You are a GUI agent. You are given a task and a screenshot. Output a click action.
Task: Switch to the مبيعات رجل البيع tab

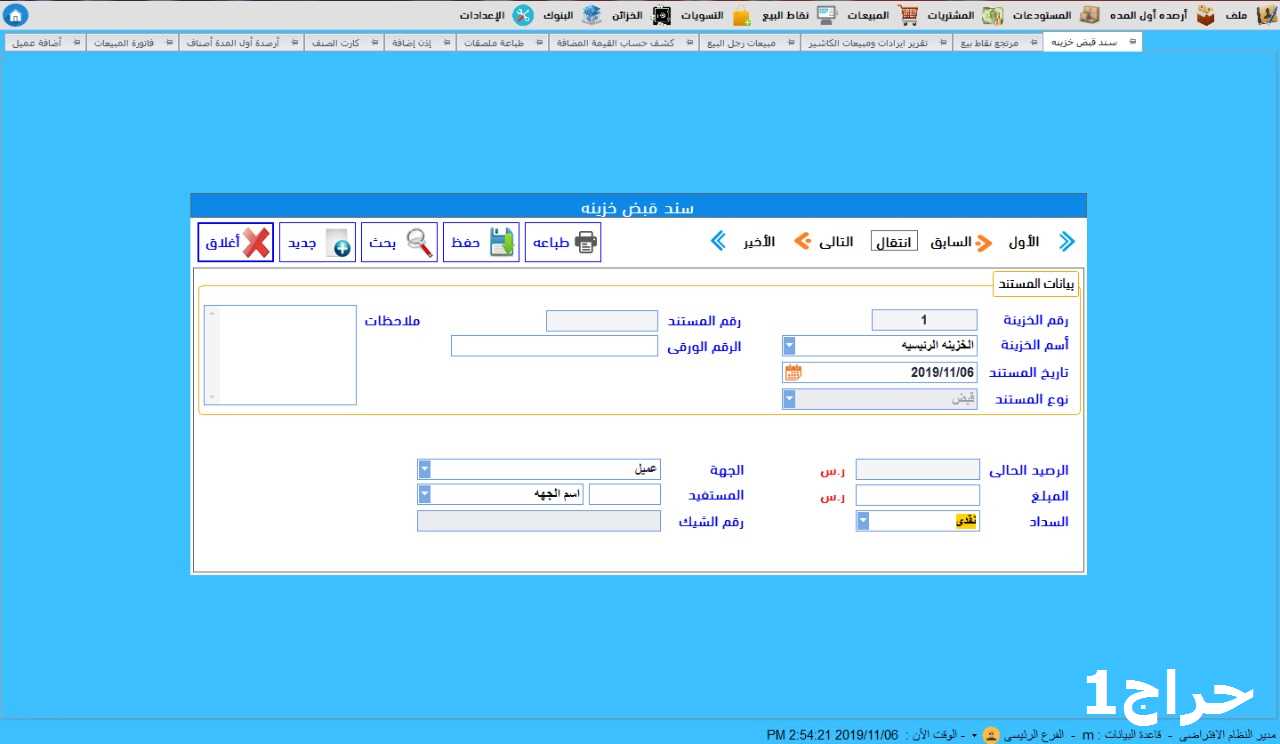pos(750,43)
